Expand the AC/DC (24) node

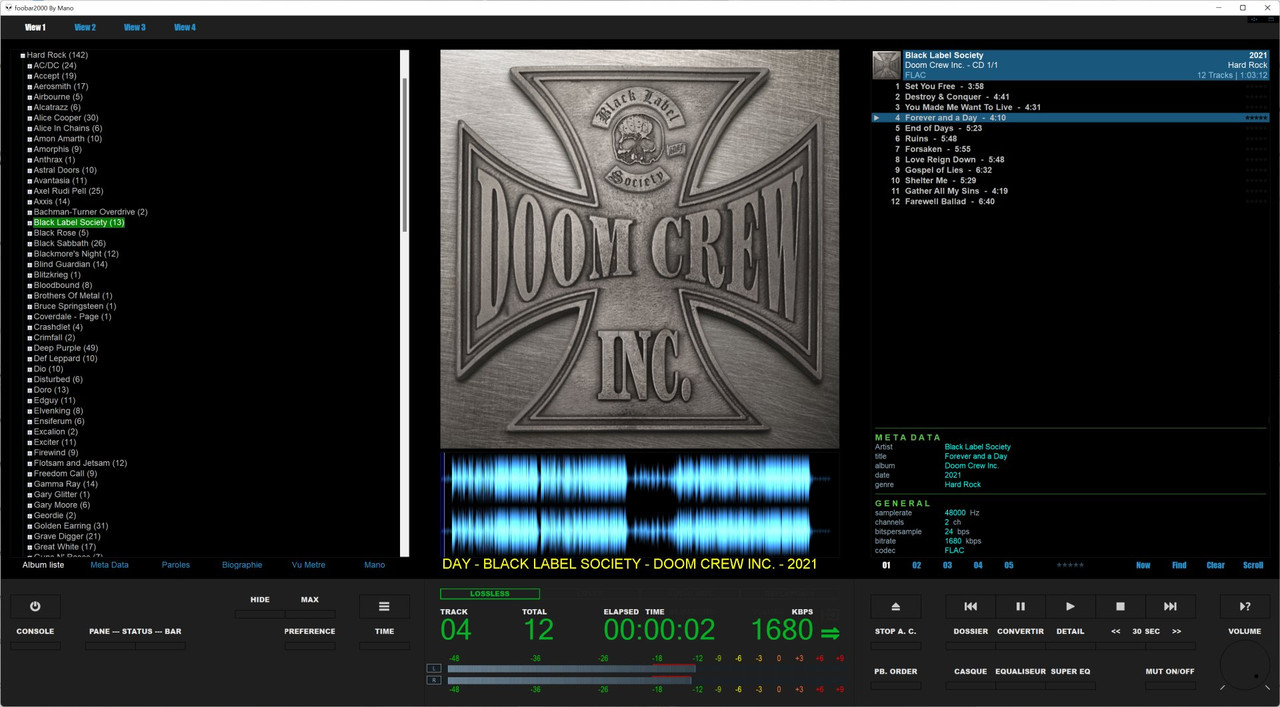coord(30,66)
